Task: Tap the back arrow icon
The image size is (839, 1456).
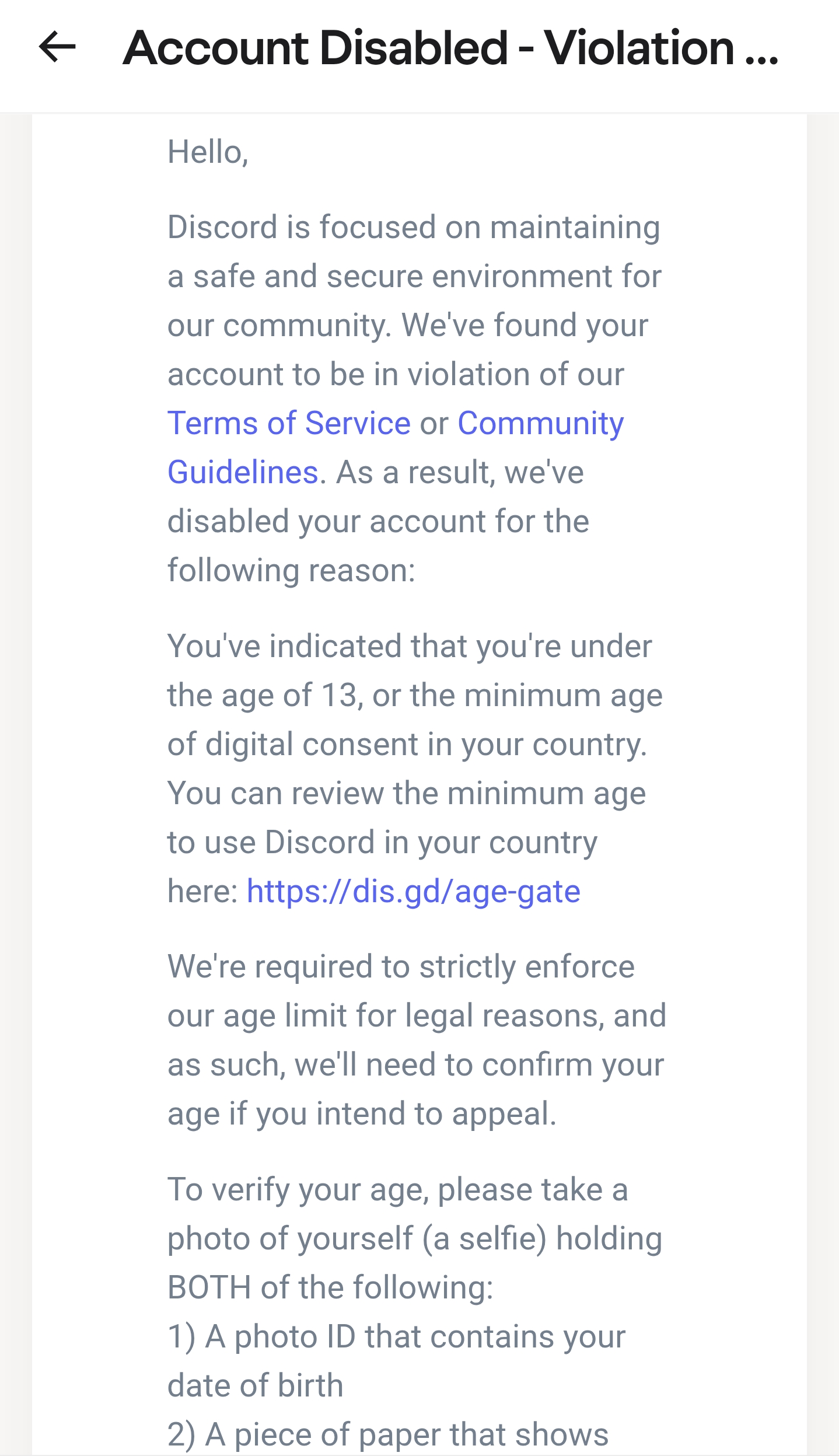Action: (x=57, y=47)
